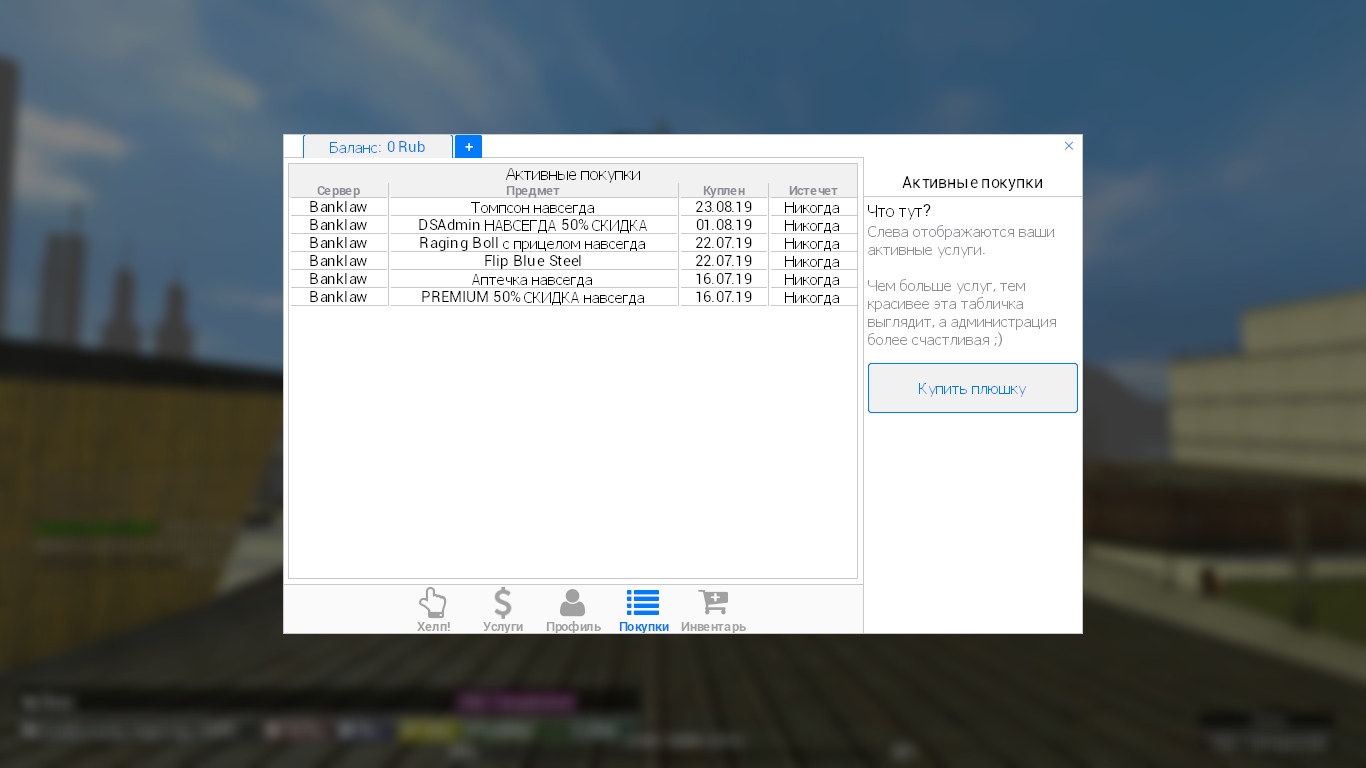1366x768 pixels.
Task: Click the Баланс: 0 Rub tab
Action: coord(377,147)
